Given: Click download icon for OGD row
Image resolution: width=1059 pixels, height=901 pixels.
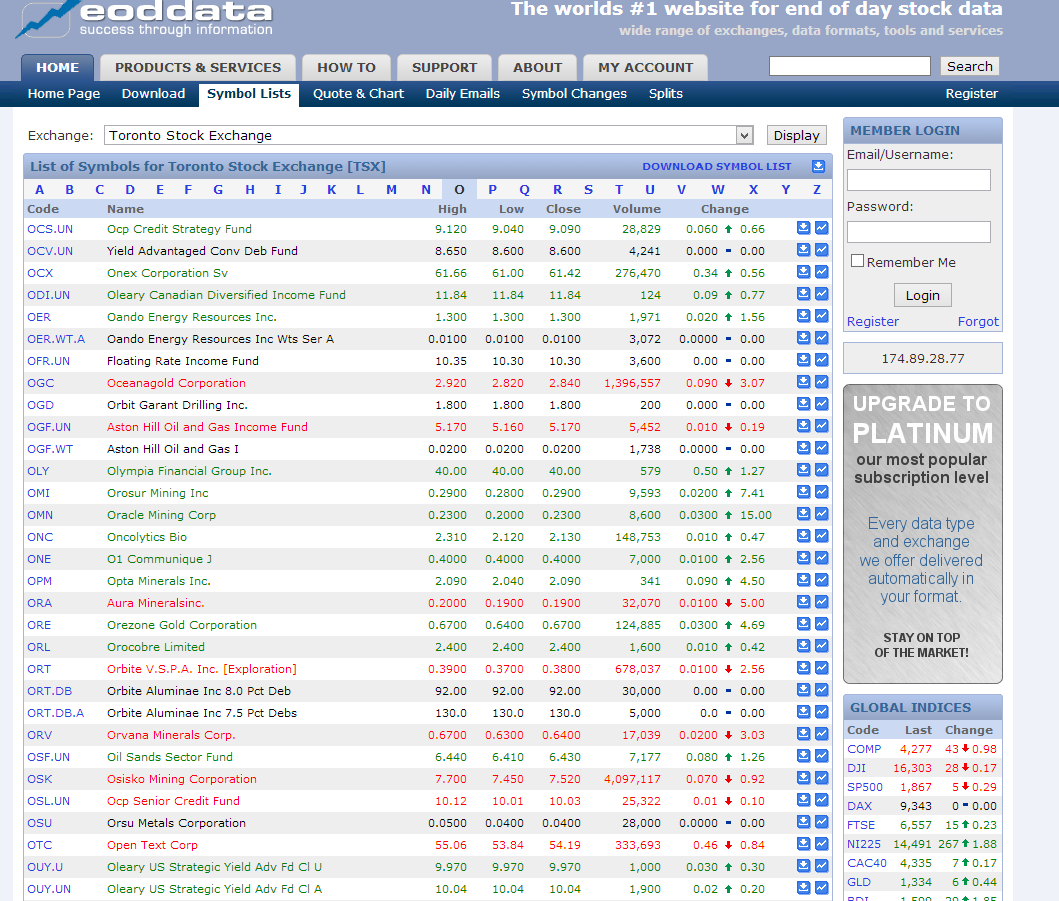Looking at the screenshot, I should tap(803, 404).
